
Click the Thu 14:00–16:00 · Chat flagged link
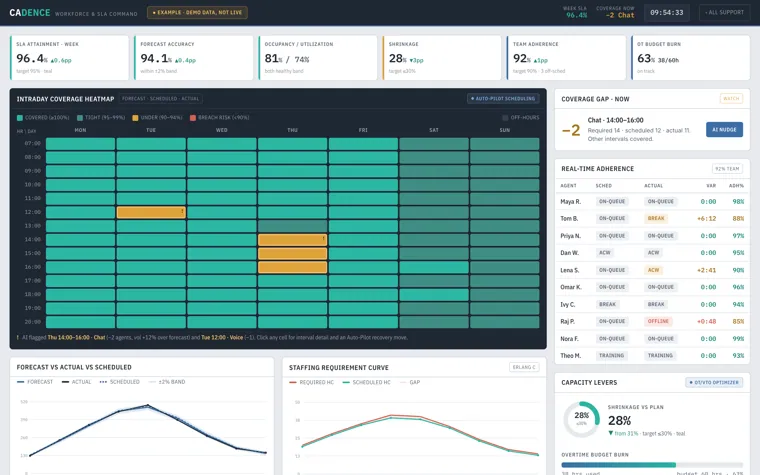coord(76,337)
